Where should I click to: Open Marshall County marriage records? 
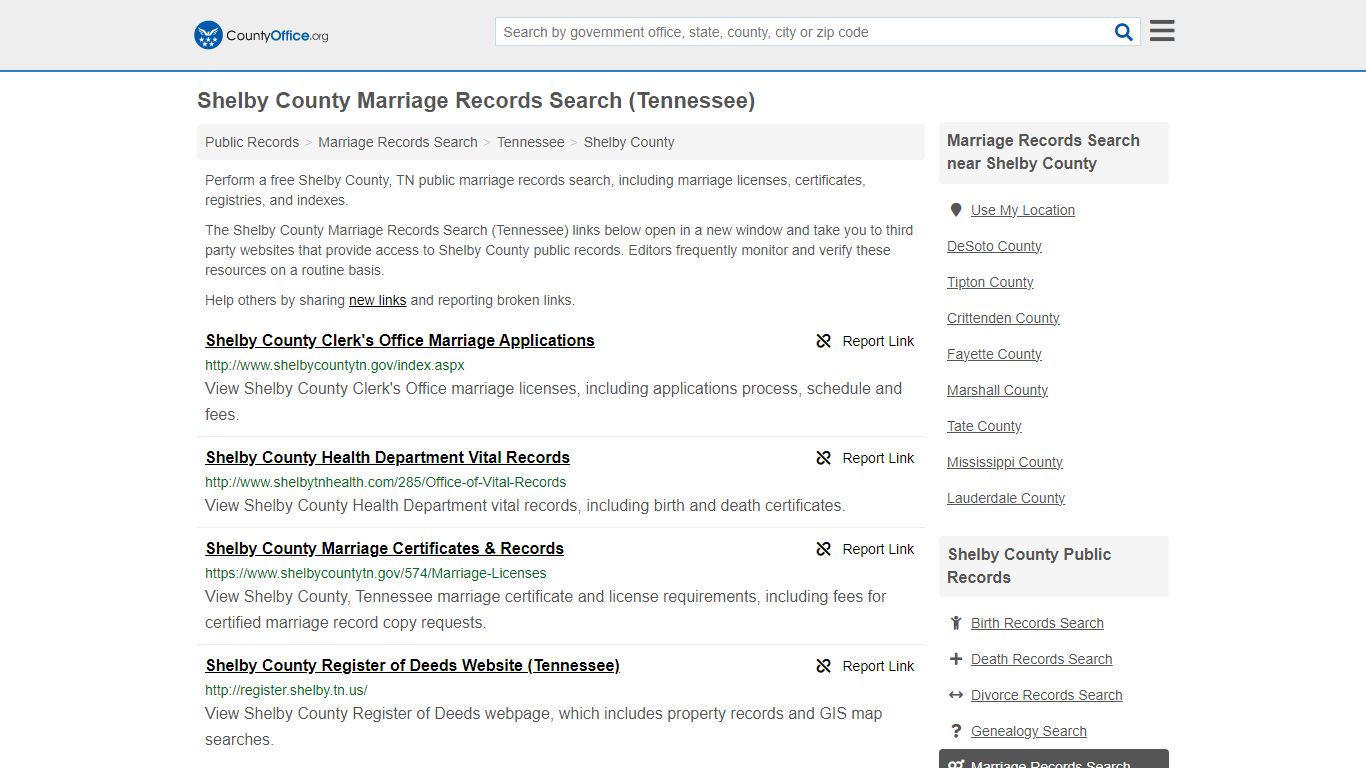[997, 390]
